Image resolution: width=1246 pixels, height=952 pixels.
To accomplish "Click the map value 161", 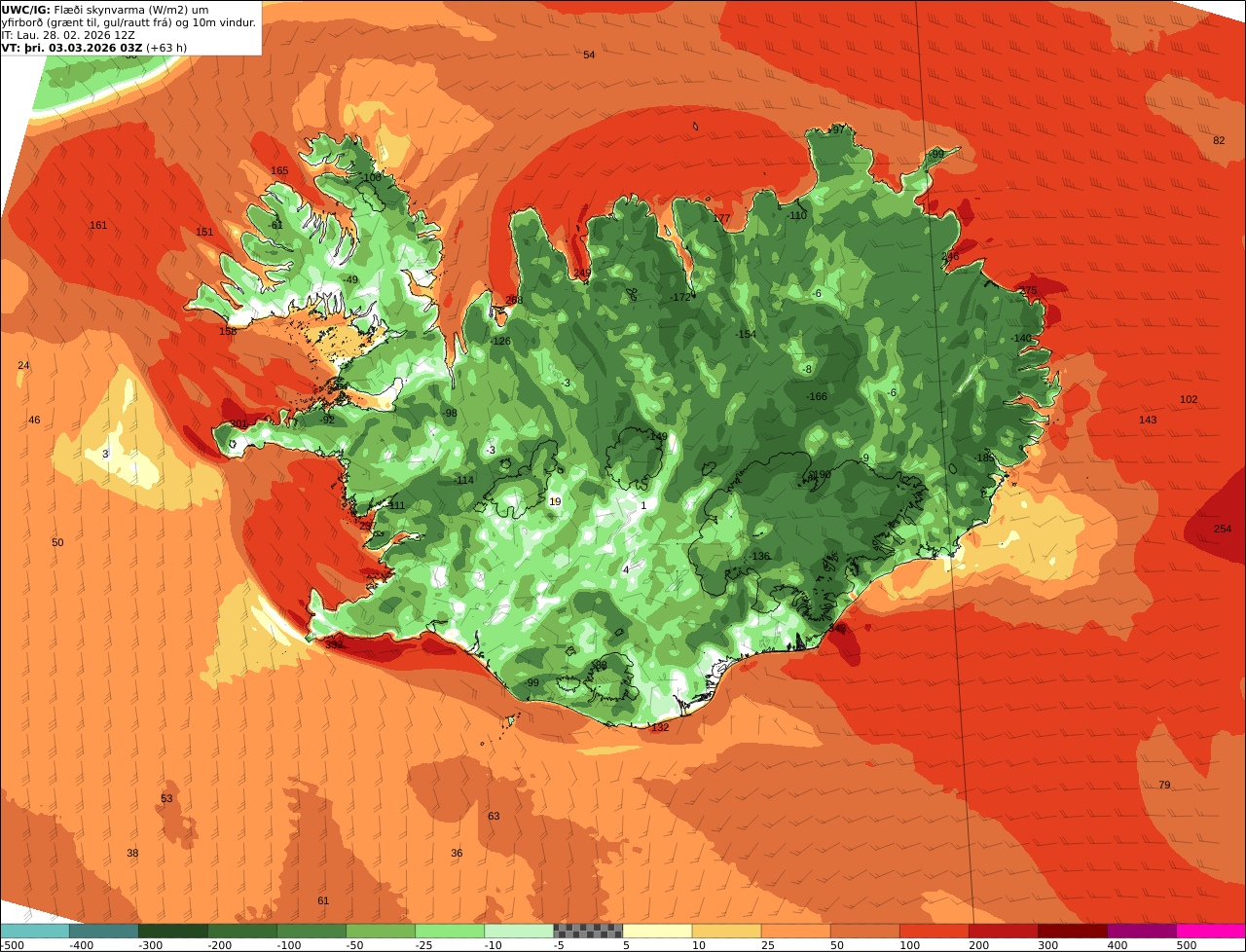I will pos(98,225).
